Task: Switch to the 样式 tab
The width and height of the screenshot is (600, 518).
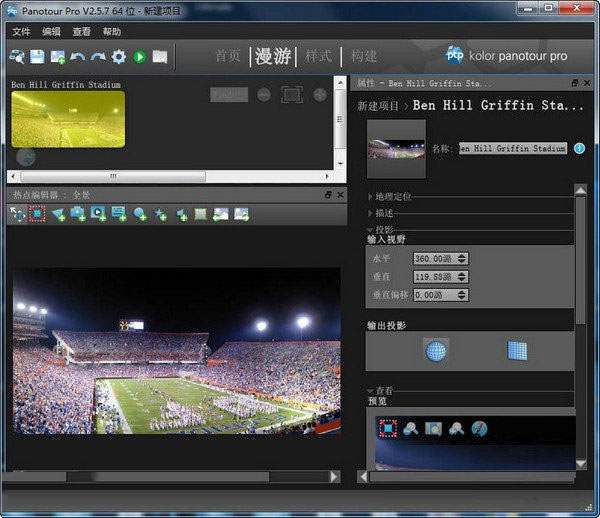Action: coord(317,56)
